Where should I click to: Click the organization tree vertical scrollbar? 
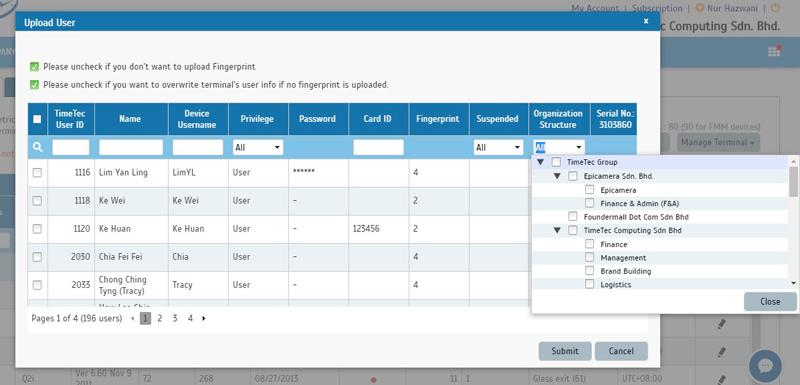tap(793, 182)
